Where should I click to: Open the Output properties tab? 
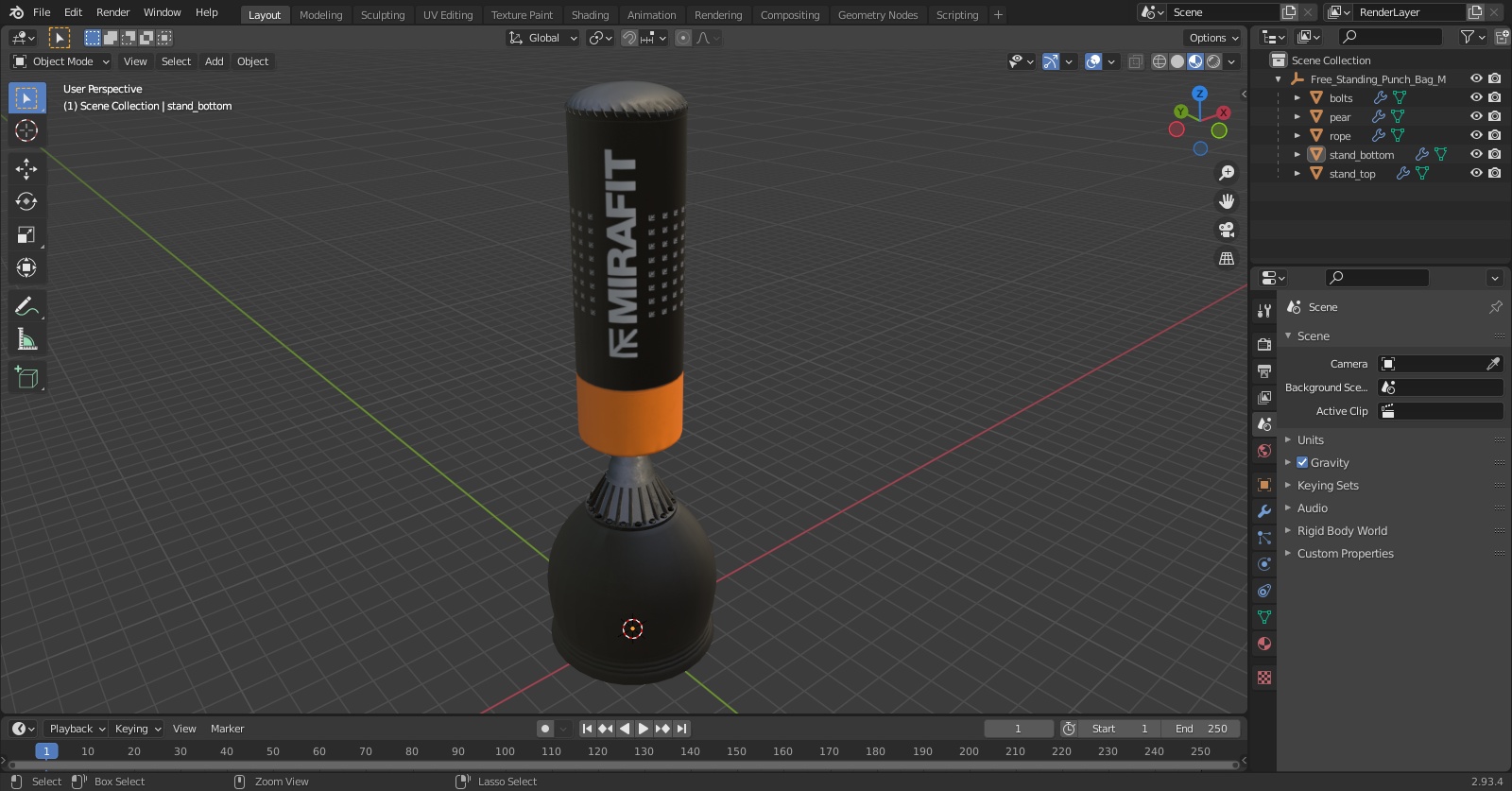point(1264,371)
